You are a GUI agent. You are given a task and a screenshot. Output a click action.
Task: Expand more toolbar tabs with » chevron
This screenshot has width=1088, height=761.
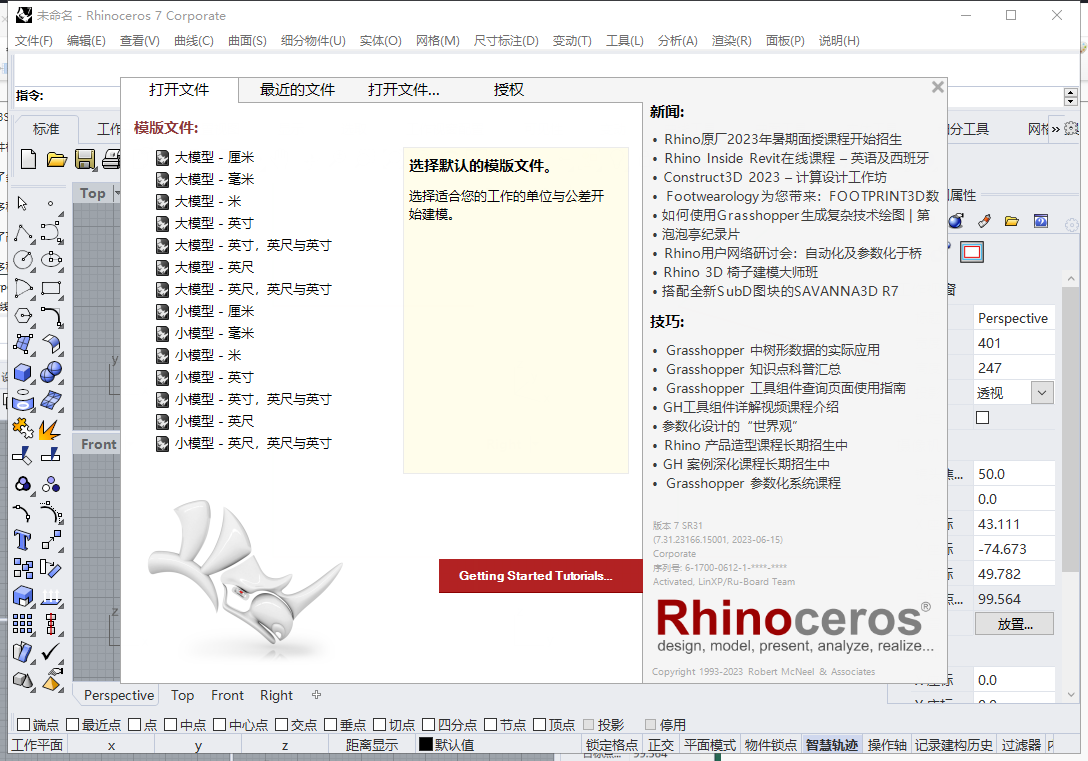point(1055,128)
